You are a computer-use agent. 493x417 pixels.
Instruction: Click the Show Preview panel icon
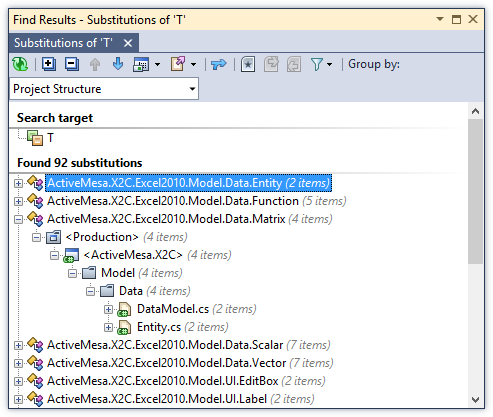pos(141,64)
